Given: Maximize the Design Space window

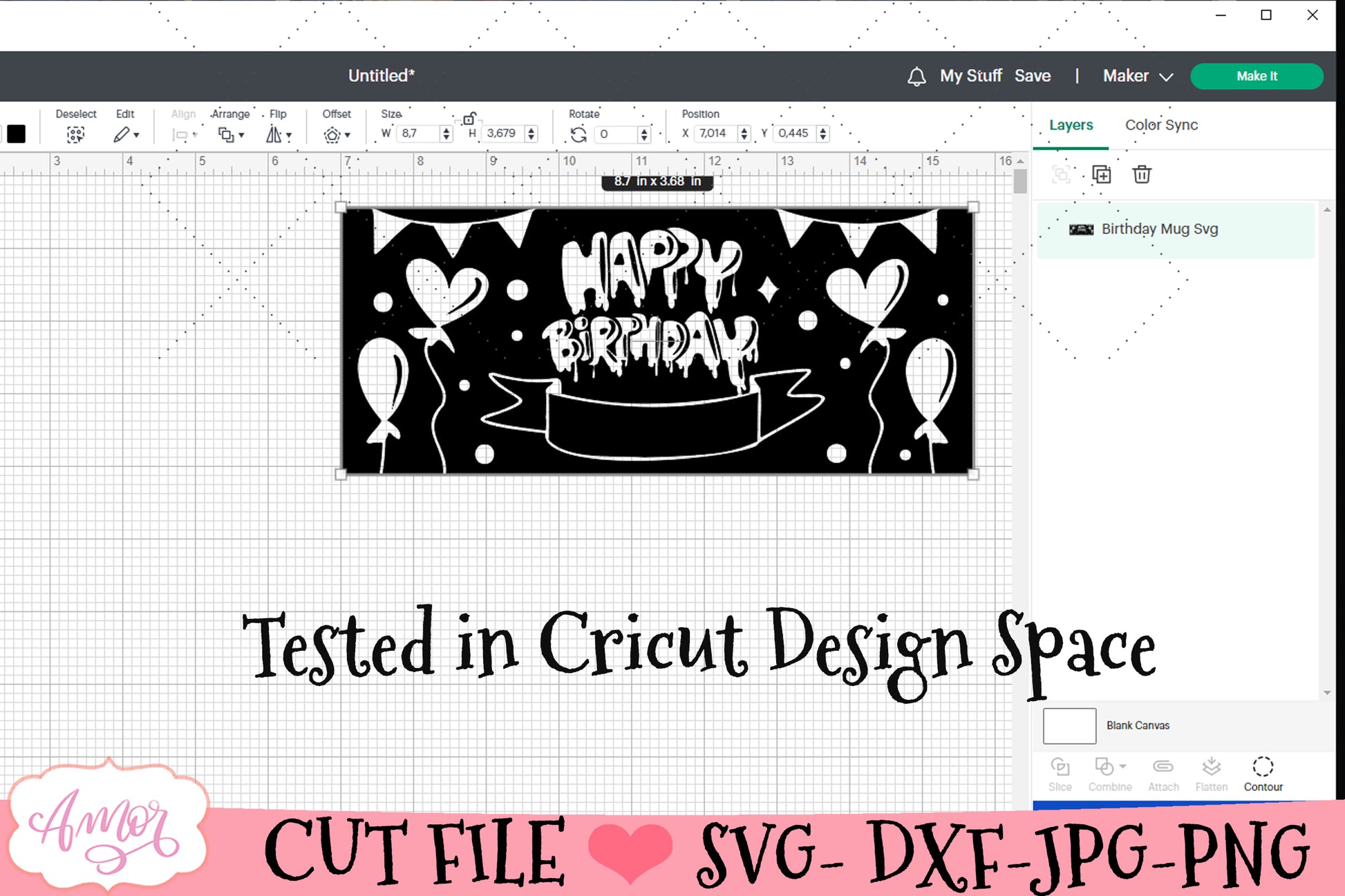Looking at the screenshot, I should point(1266,15).
